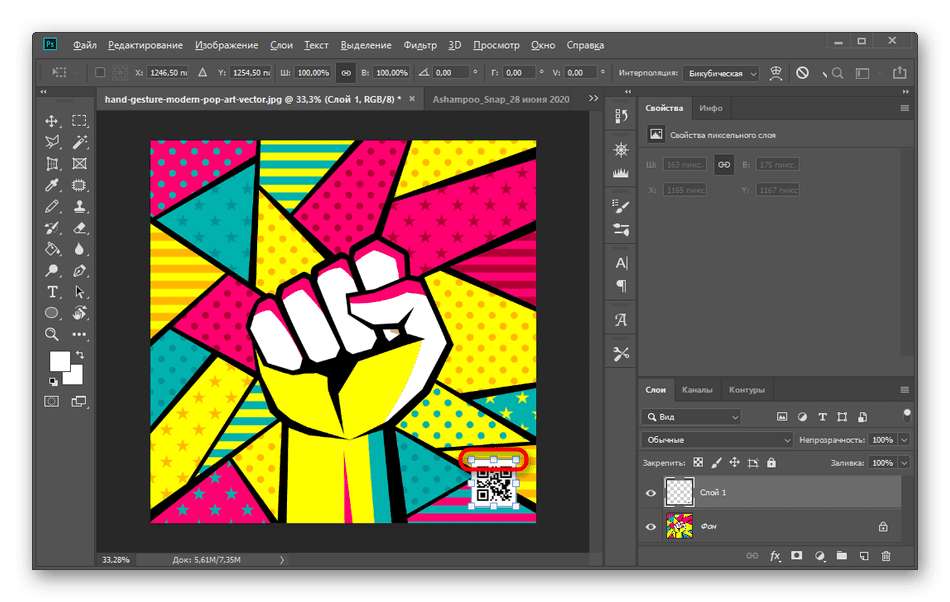Select the Rectangular Marquee tool
The image size is (950, 602).
pyautogui.click(x=79, y=121)
